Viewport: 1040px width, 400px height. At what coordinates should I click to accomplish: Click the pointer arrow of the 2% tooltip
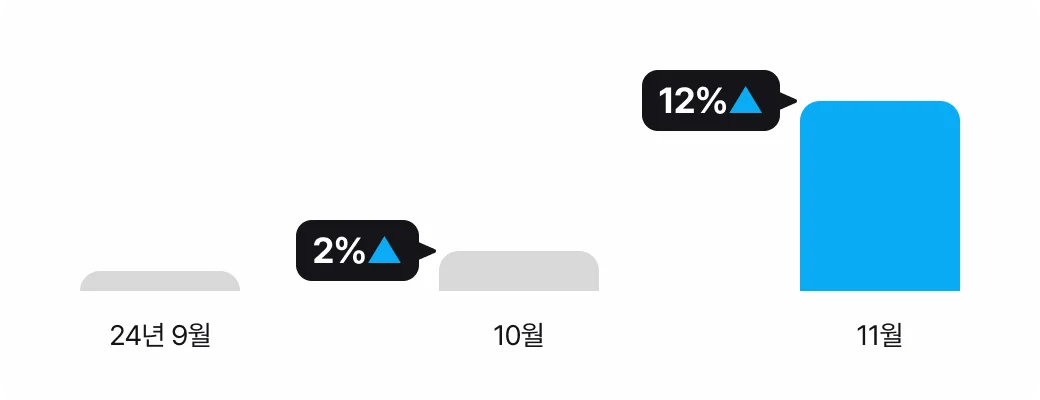[x=427, y=250]
